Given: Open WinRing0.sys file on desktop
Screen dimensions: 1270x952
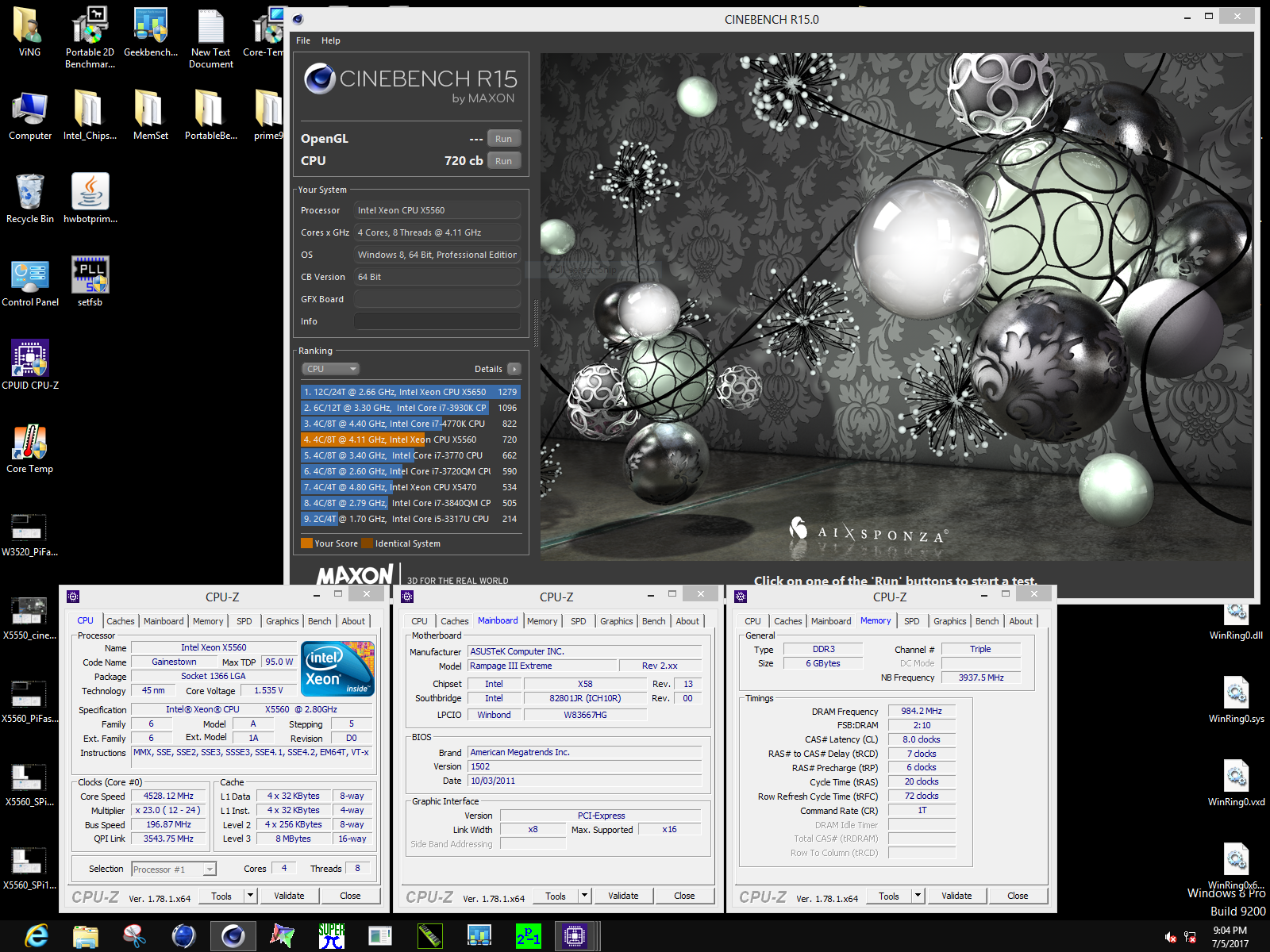Looking at the screenshot, I should [1236, 698].
